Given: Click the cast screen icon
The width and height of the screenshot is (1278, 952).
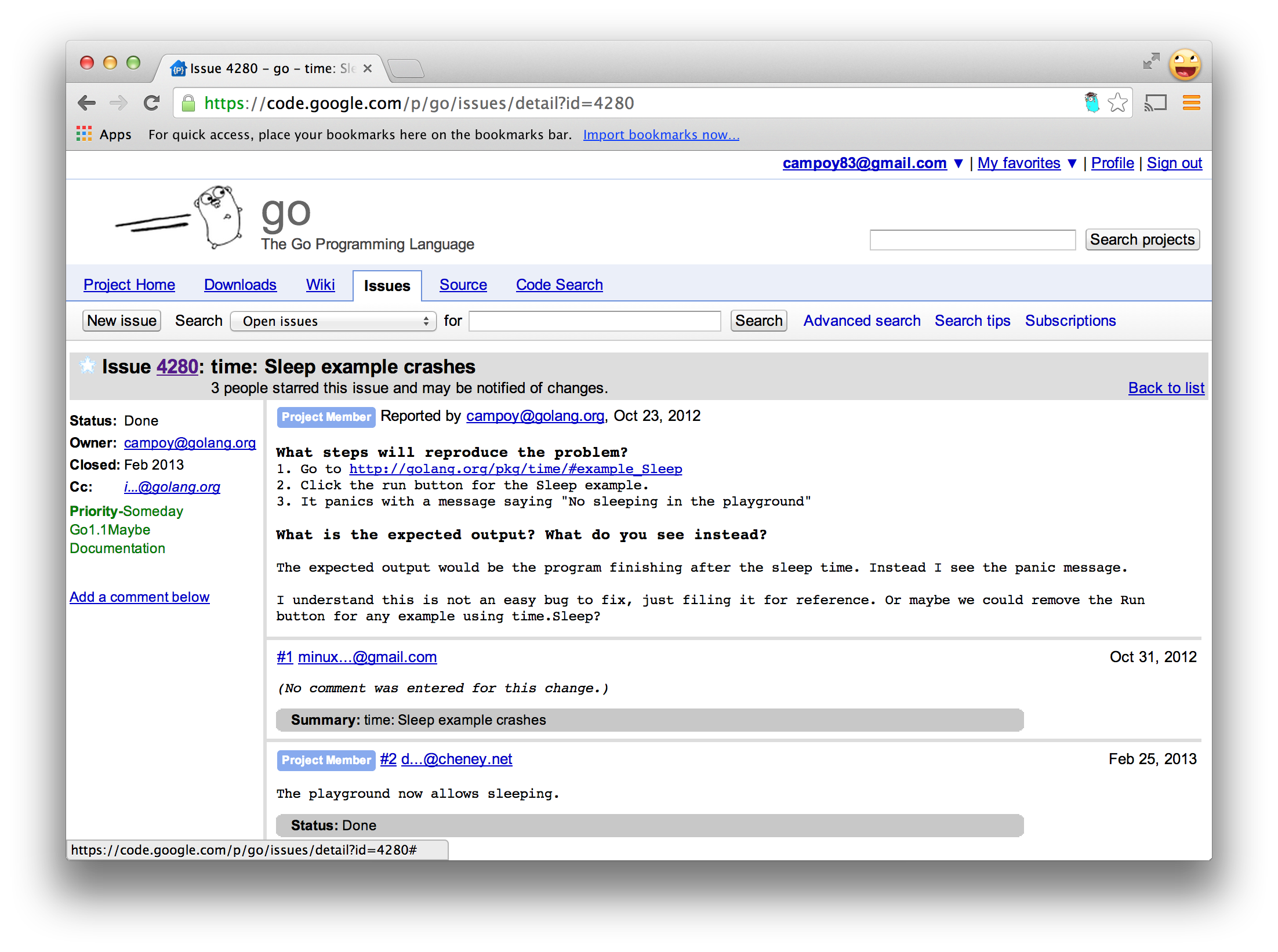Looking at the screenshot, I should coord(1154,103).
